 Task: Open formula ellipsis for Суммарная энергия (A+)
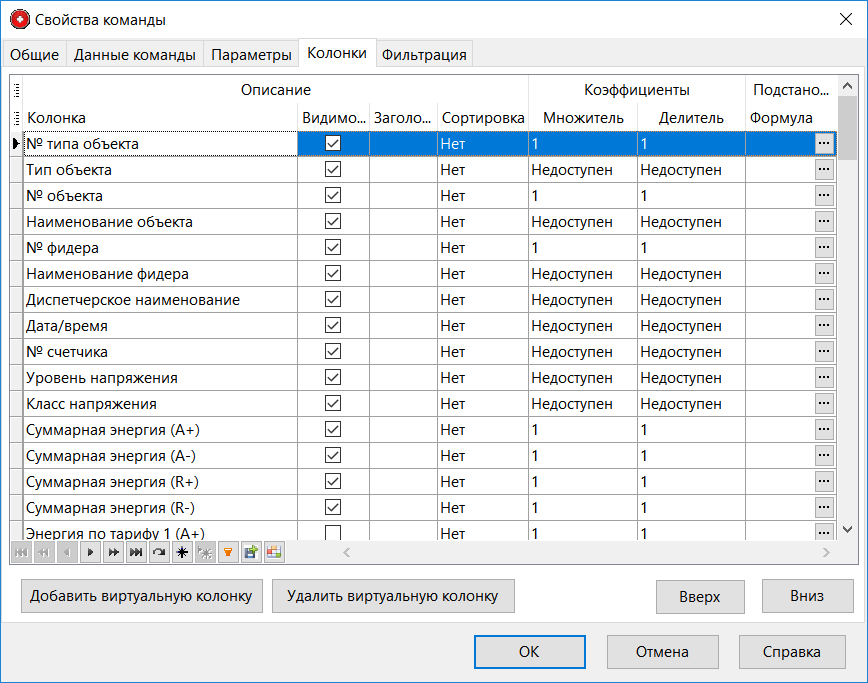824,430
